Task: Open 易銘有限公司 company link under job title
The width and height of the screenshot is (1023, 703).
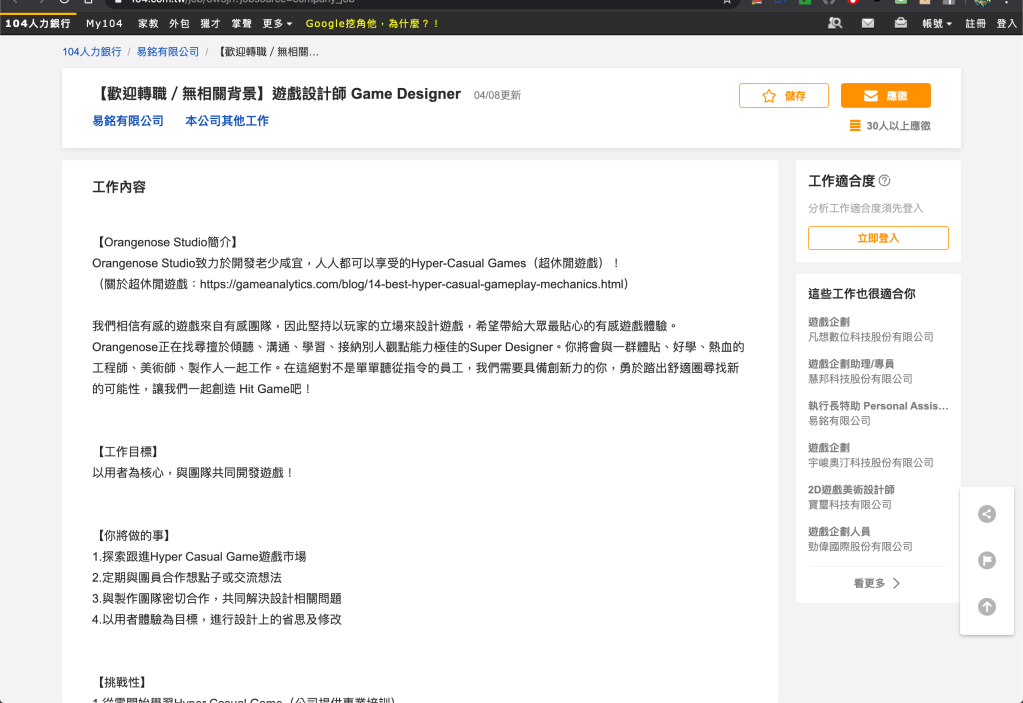Action: [x=128, y=121]
